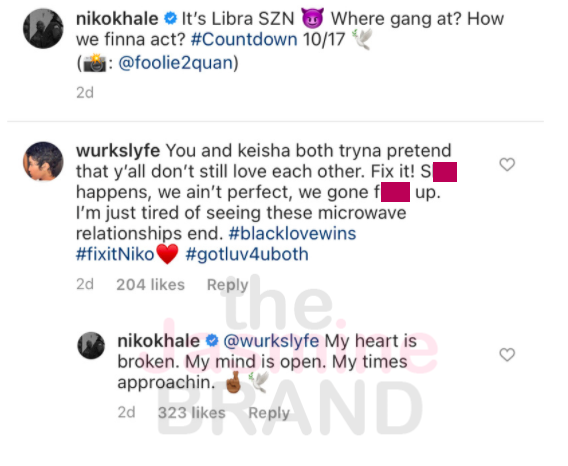
Task: Click the nikokhale username in the reply
Action: click(x=159, y=341)
